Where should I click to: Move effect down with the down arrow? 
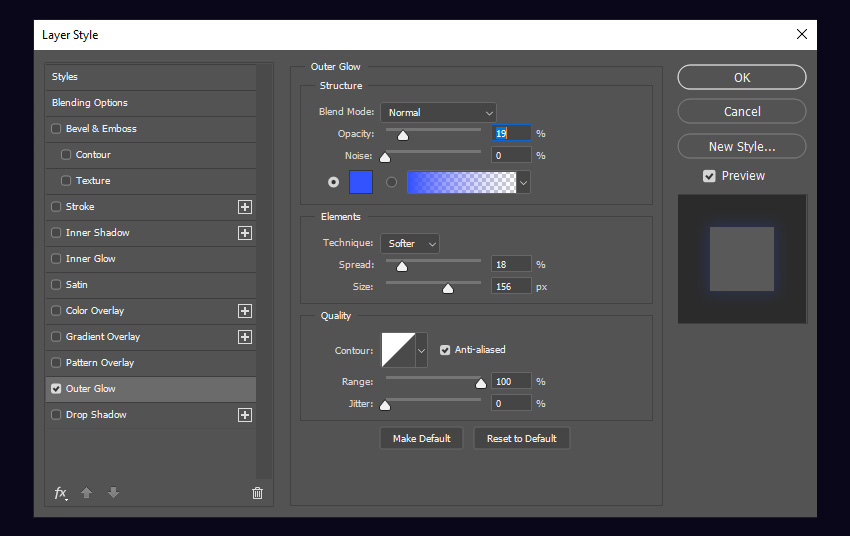113,492
